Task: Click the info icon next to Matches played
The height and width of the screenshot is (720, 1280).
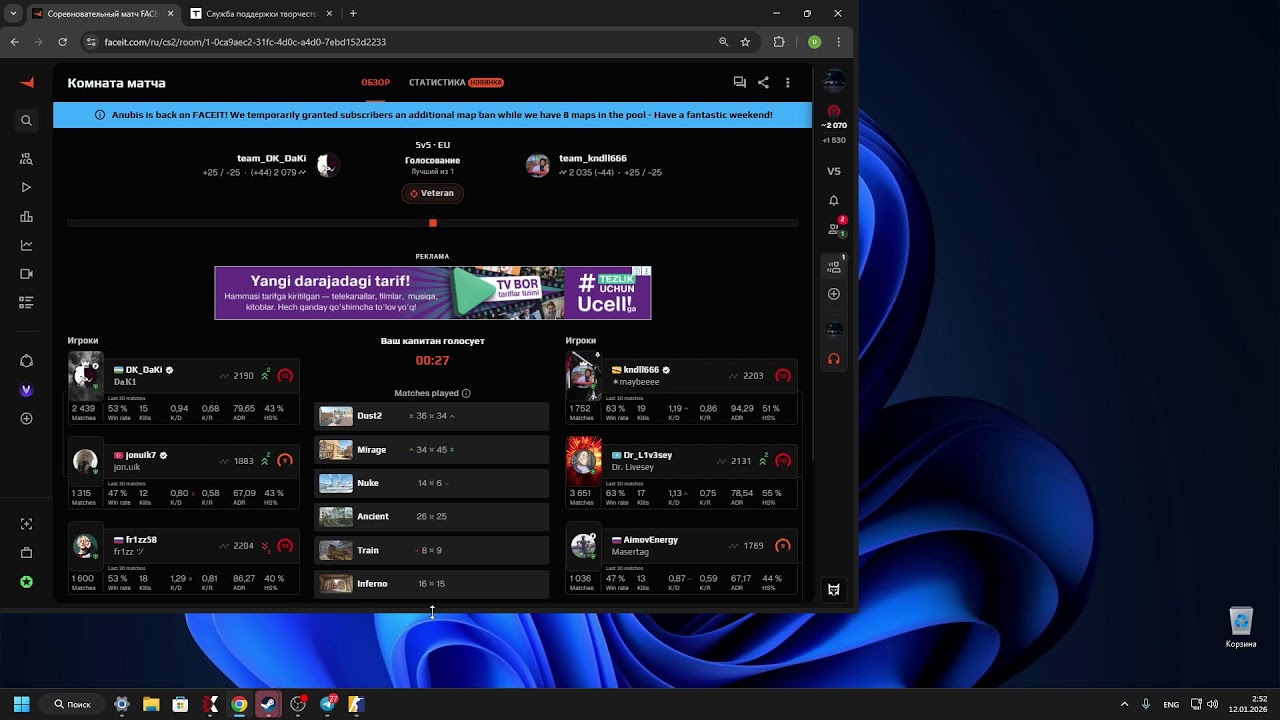Action: [x=466, y=394]
